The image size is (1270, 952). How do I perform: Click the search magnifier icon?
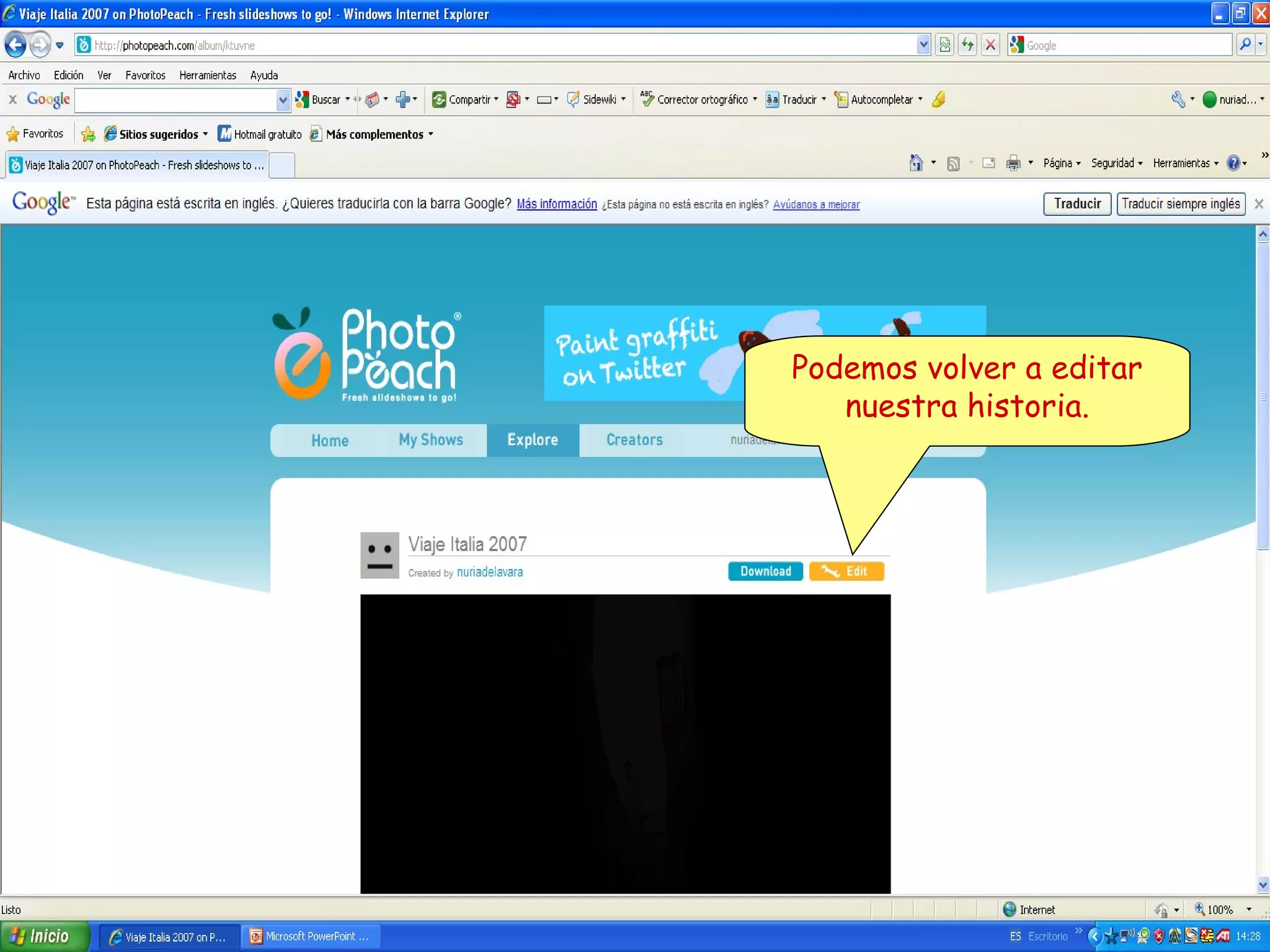[1245, 45]
